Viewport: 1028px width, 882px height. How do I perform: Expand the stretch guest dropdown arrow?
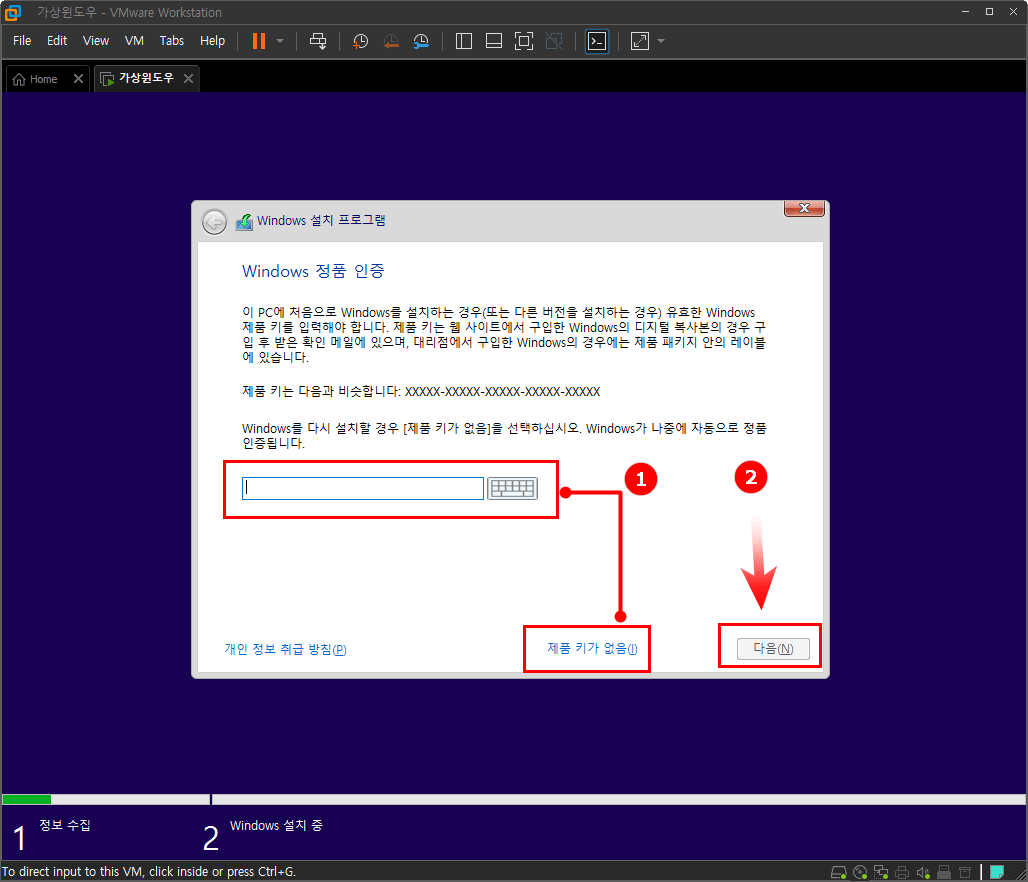pyautogui.click(x=661, y=41)
